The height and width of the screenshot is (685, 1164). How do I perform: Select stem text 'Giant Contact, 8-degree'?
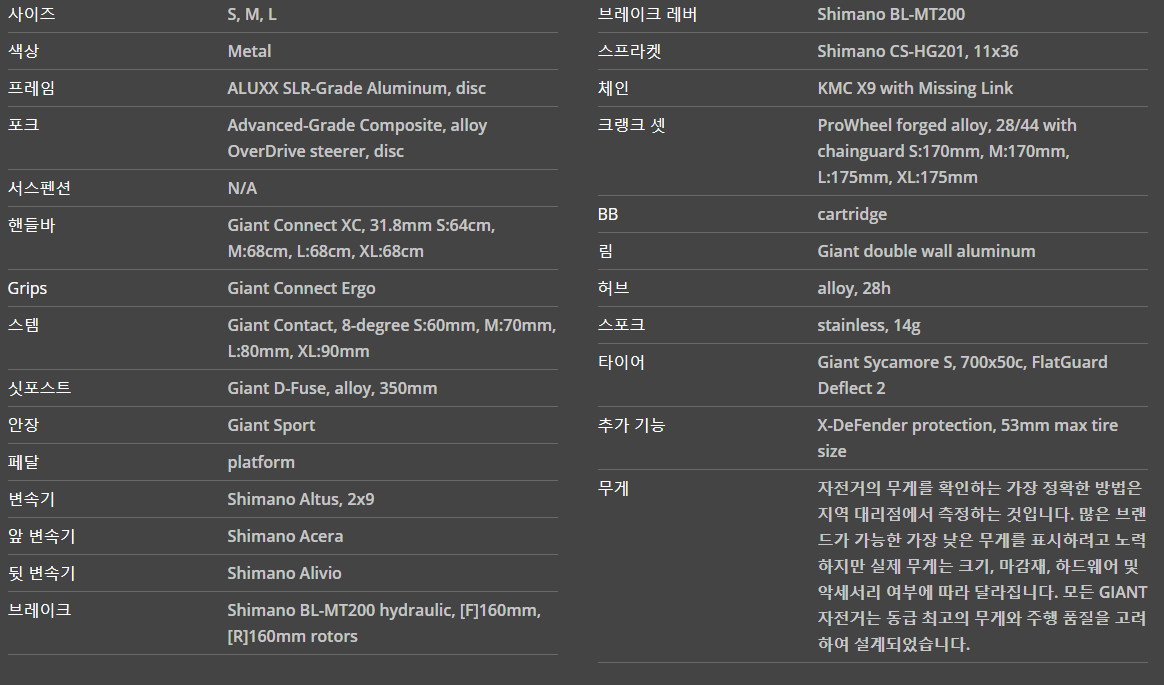[x=318, y=325]
